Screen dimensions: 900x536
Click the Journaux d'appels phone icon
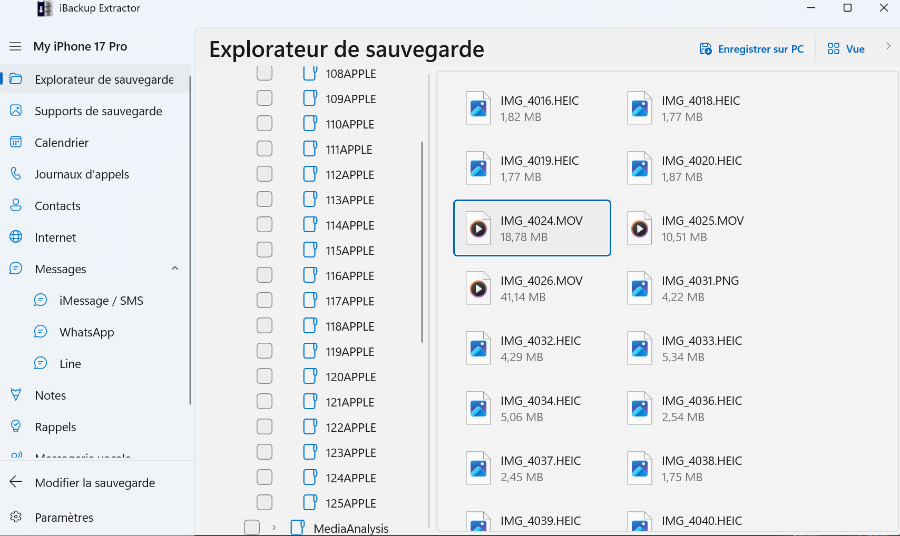[16, 174]
